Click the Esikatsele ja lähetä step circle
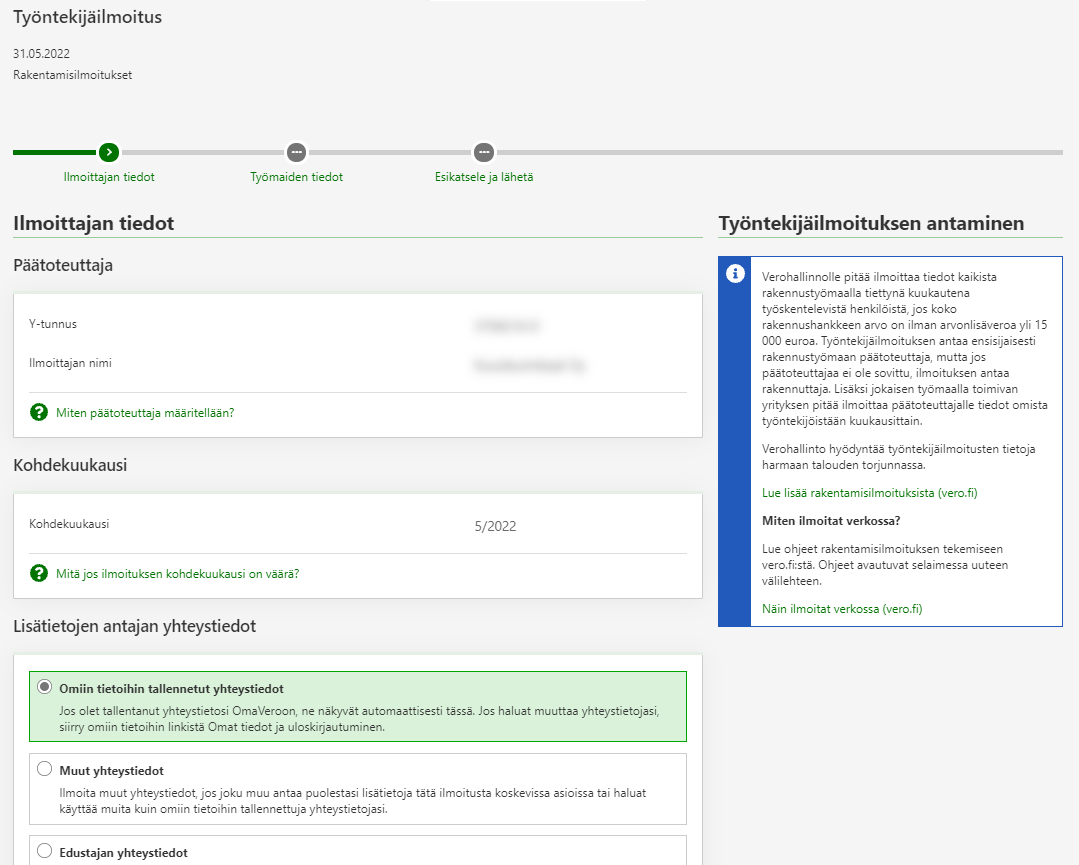1079x865 pixels. coord(484,152)
